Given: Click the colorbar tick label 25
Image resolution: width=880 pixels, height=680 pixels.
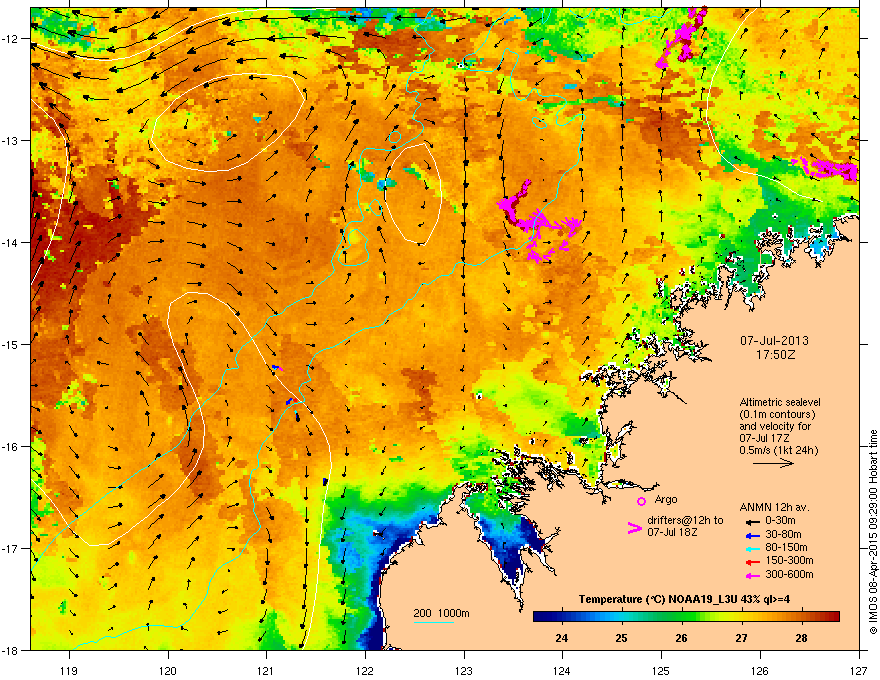Looking at the screenshot, I should click(621, 638).
